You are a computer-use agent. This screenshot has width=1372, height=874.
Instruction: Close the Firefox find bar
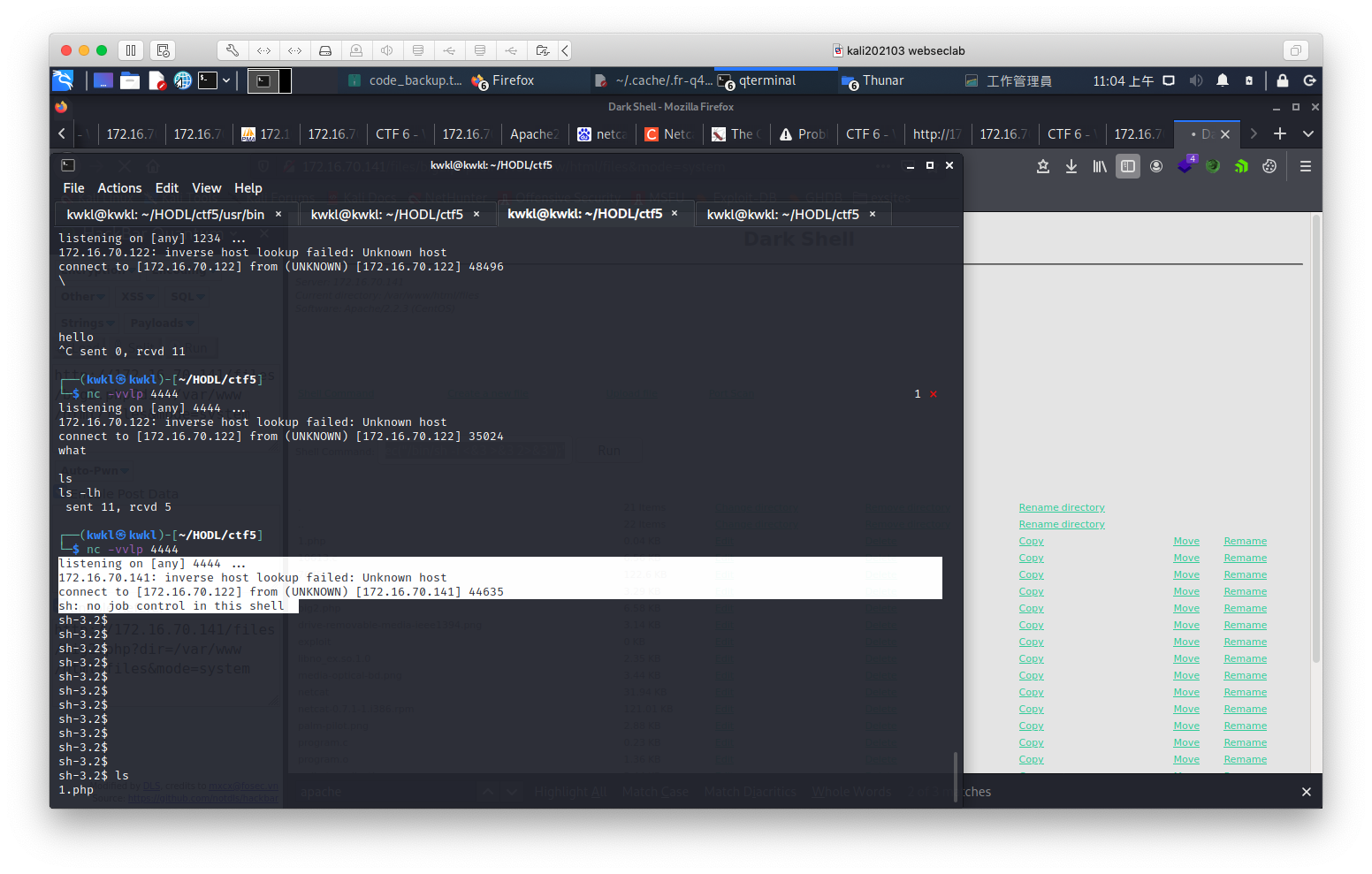click(x=1306, y=792)
